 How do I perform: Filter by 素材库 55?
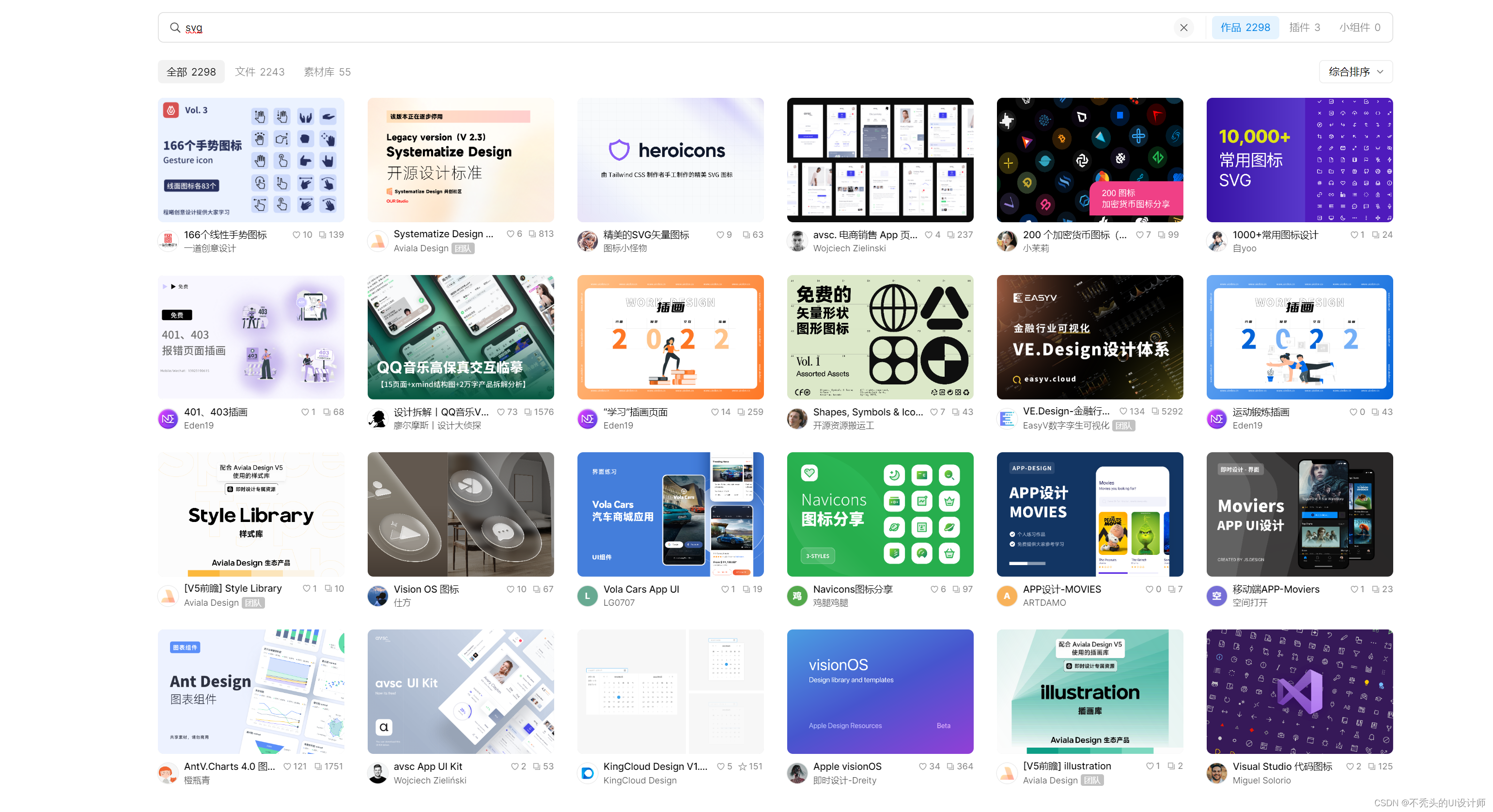pyautogui.click(x=327, y=72)
